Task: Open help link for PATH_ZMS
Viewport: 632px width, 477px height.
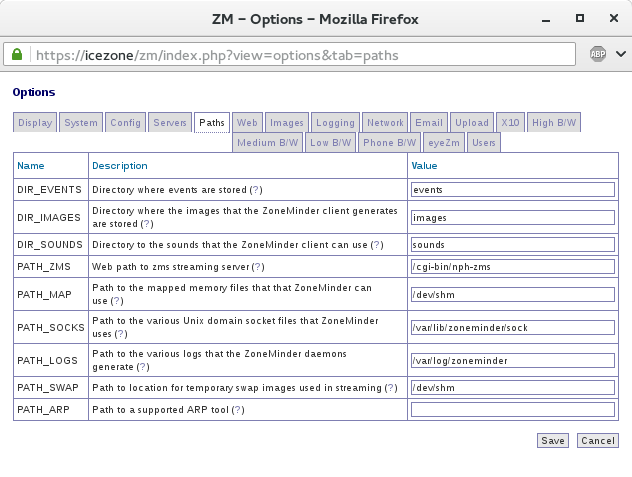Action: (x=258, y=267)
